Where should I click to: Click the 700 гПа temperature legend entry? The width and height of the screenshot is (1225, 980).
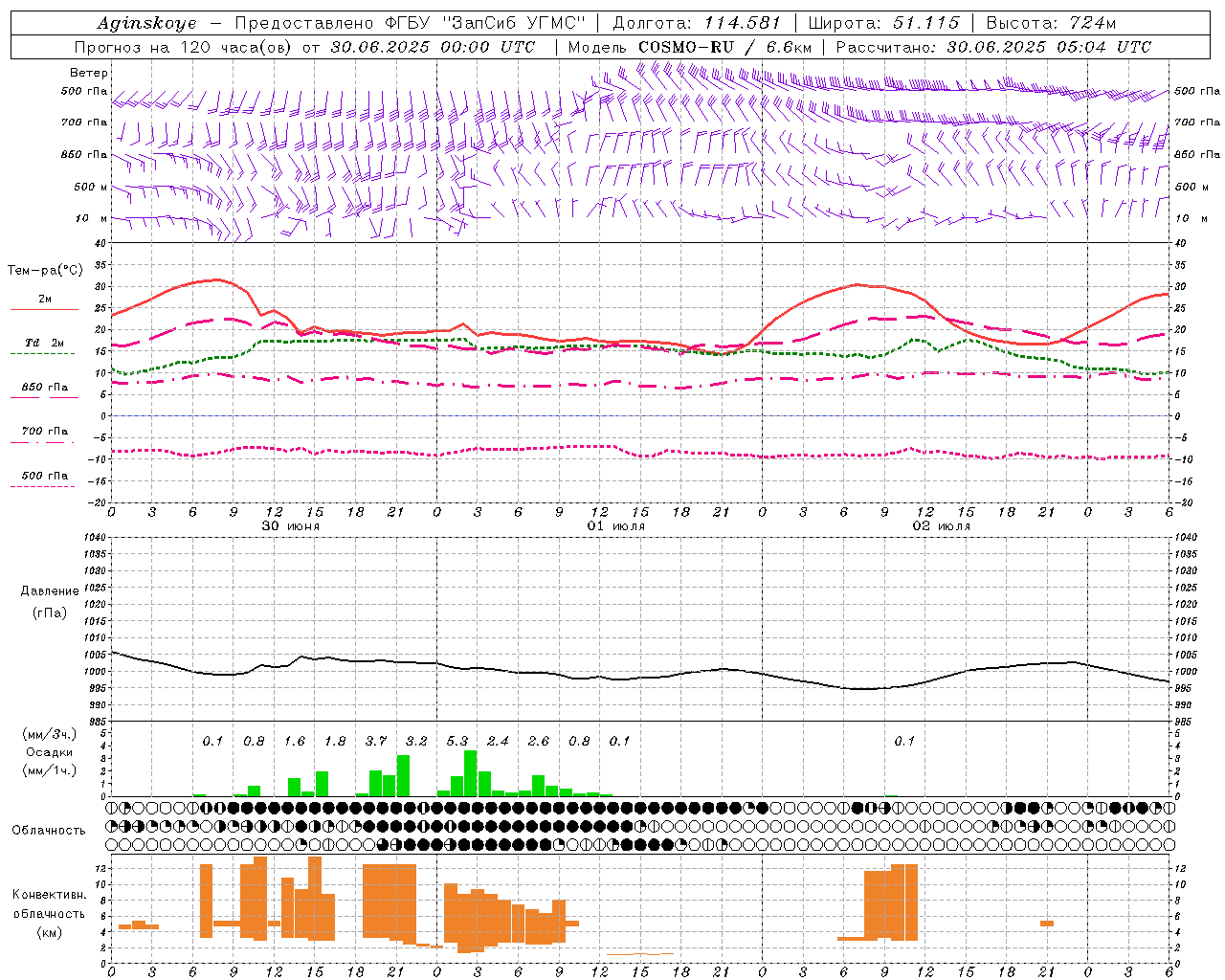(44, 432)
